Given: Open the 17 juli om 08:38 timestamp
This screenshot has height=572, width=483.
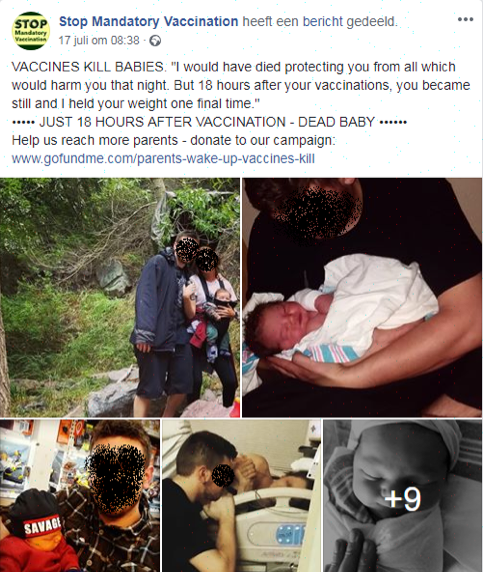Looking at the screenshot, I should tap(99, 40).
